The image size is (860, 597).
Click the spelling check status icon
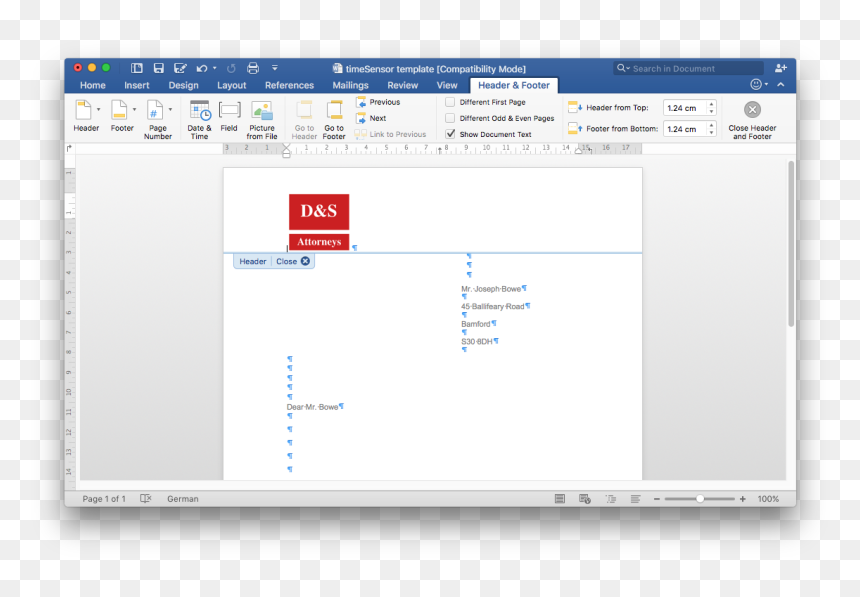coord(145,498)
